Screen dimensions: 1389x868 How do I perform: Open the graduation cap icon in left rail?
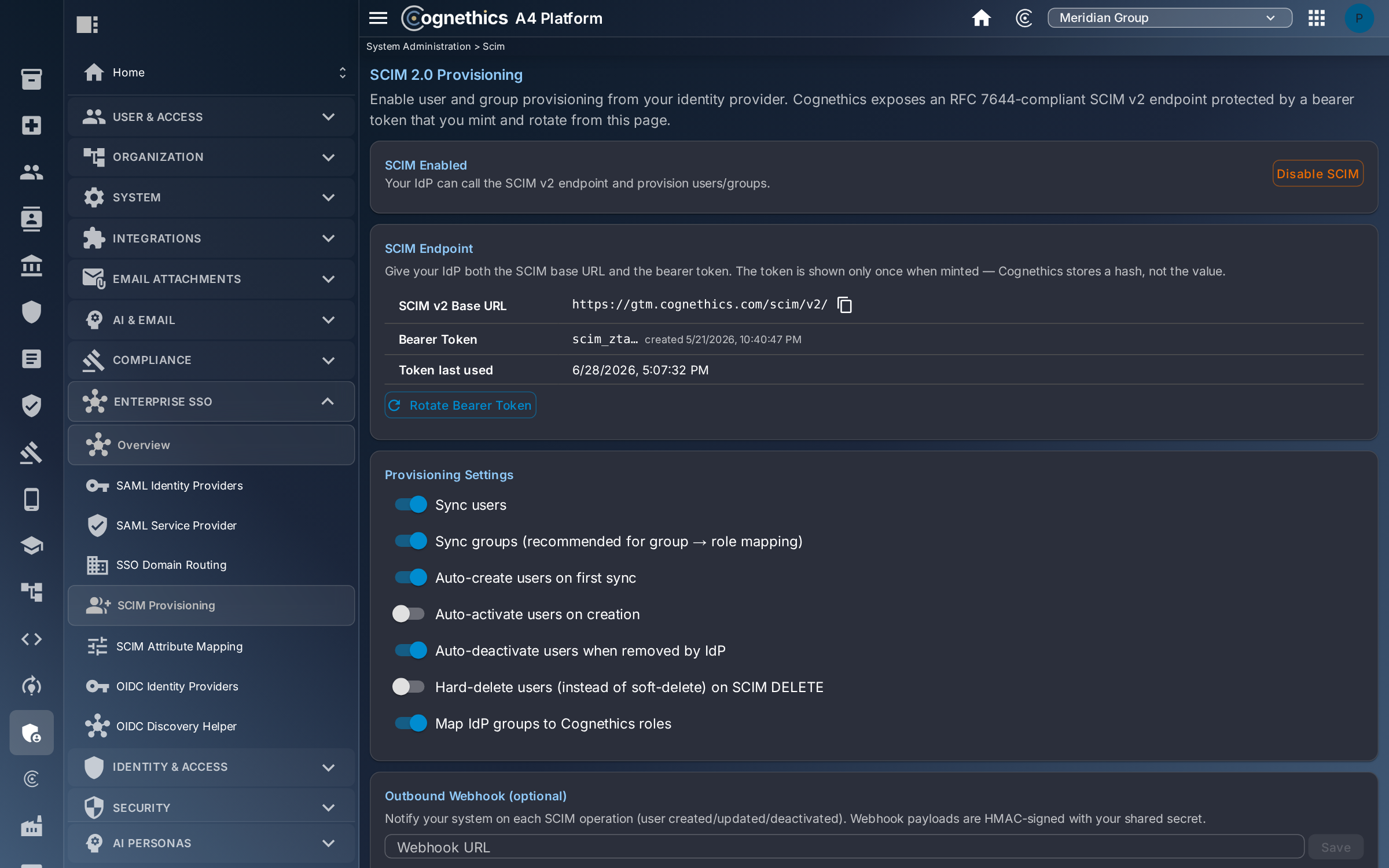click(31, 546)
